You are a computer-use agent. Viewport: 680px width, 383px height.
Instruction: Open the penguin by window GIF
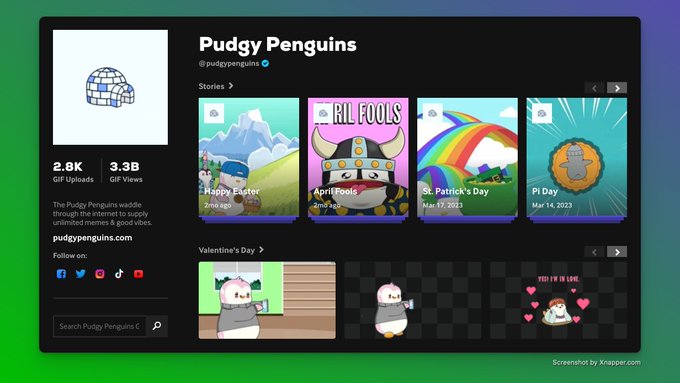click(267, 300)
